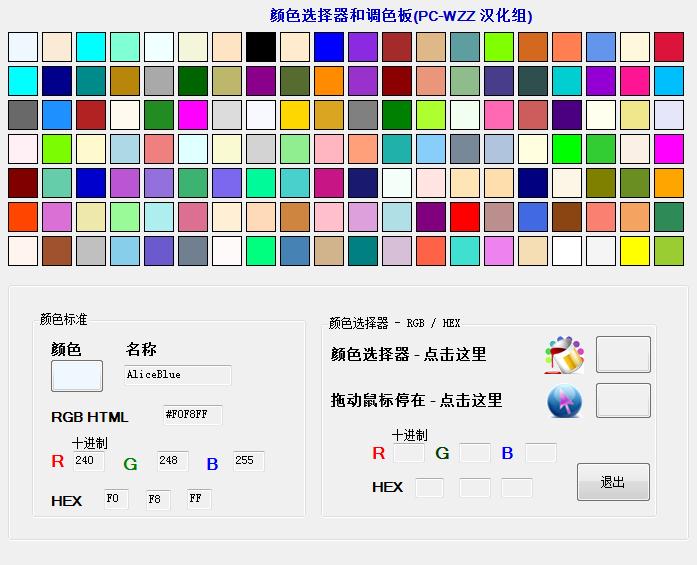Choose the dark indigo palette swatch
Screen dimensions: 697x565
pos(567,115)
